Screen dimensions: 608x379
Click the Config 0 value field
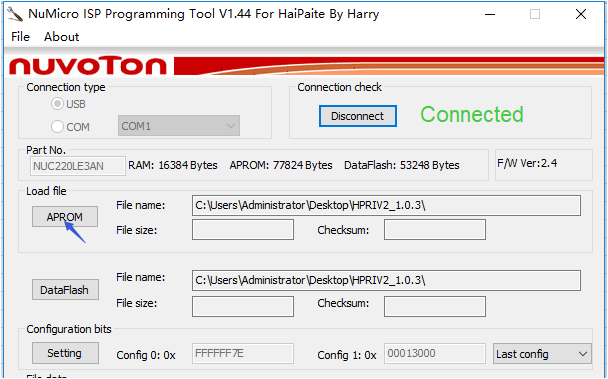(243, 353)
